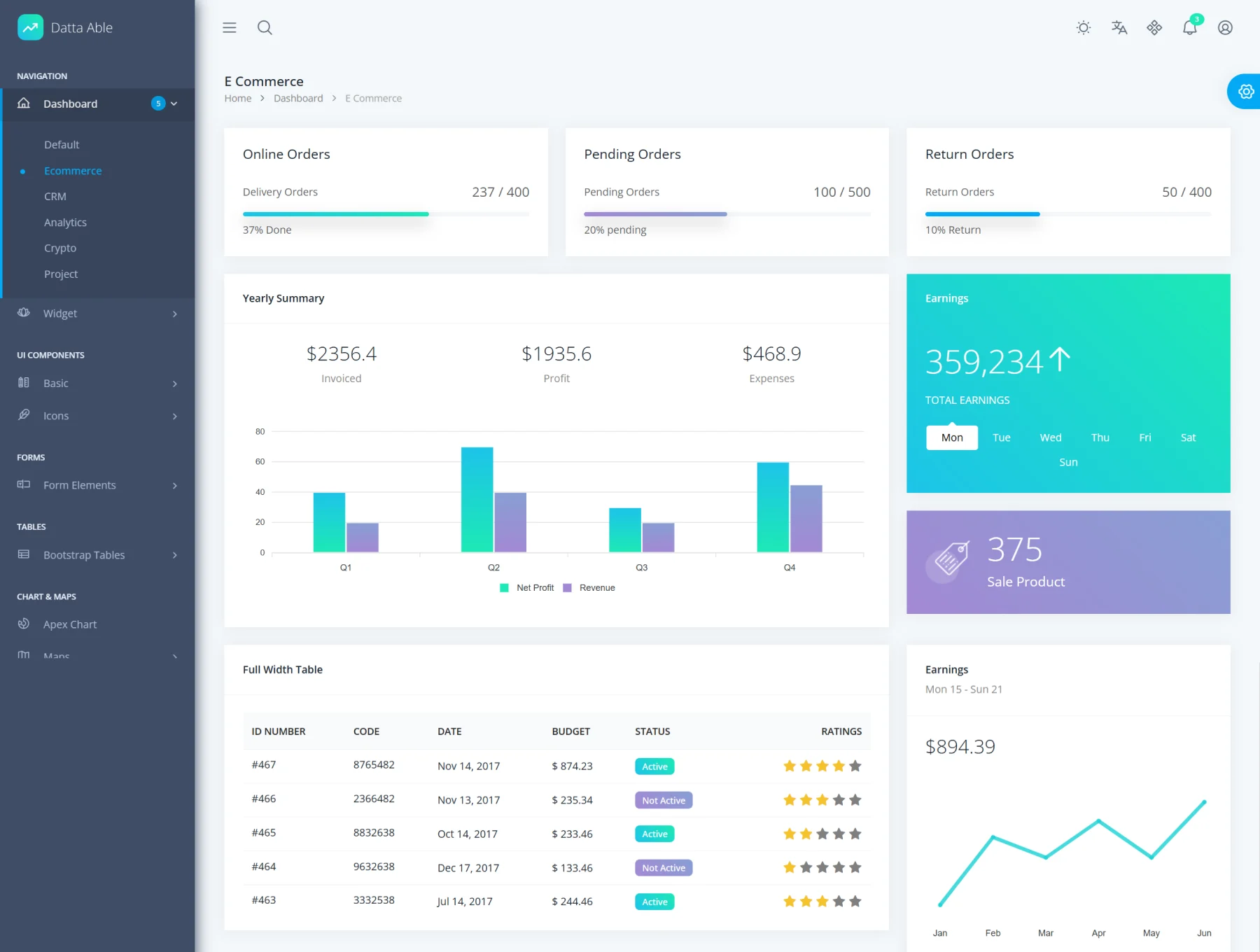The height and width of the screenshot is (952, 1260).
Task: Click the hamburger menu icon
Action: (230, 28)
